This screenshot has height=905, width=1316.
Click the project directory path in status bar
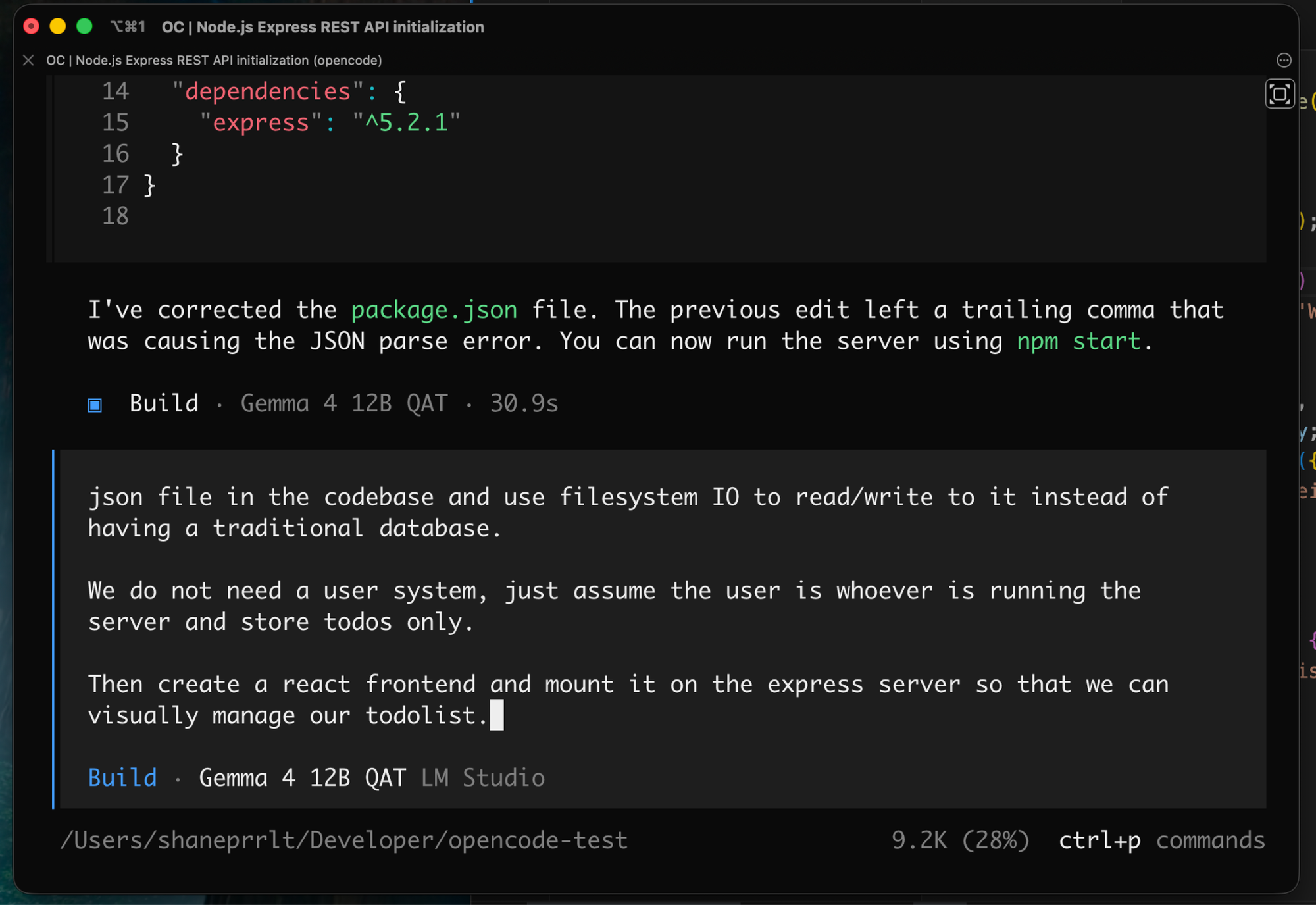[x=343, y=840]
